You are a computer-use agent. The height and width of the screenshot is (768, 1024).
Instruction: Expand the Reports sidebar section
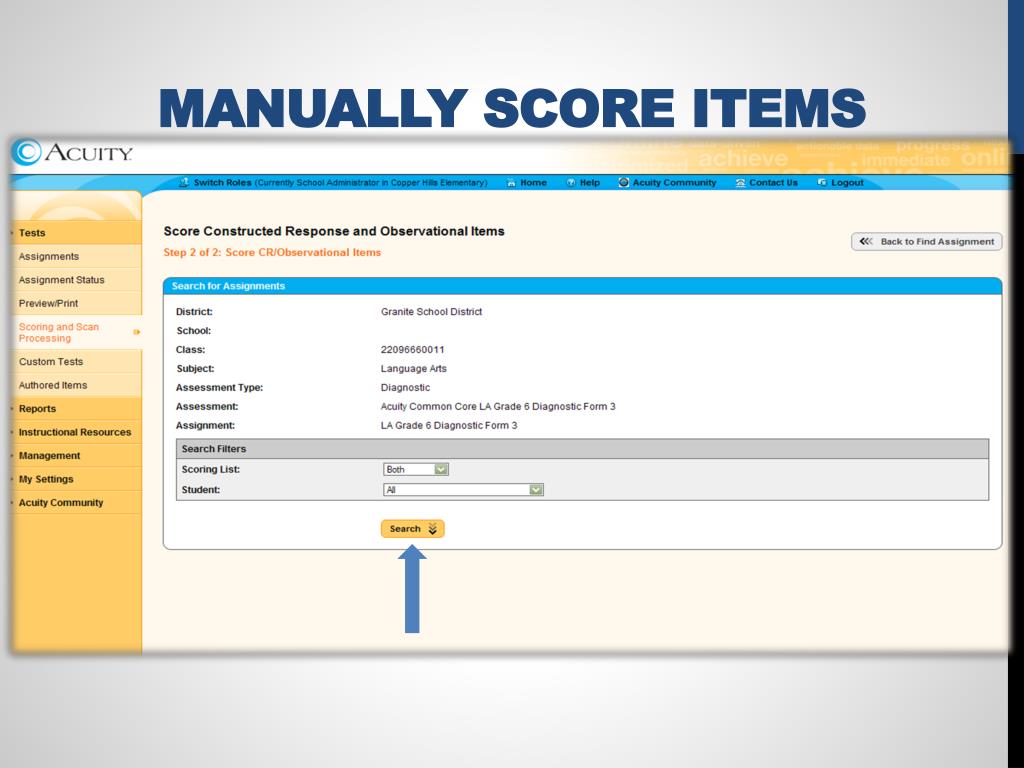76,409
